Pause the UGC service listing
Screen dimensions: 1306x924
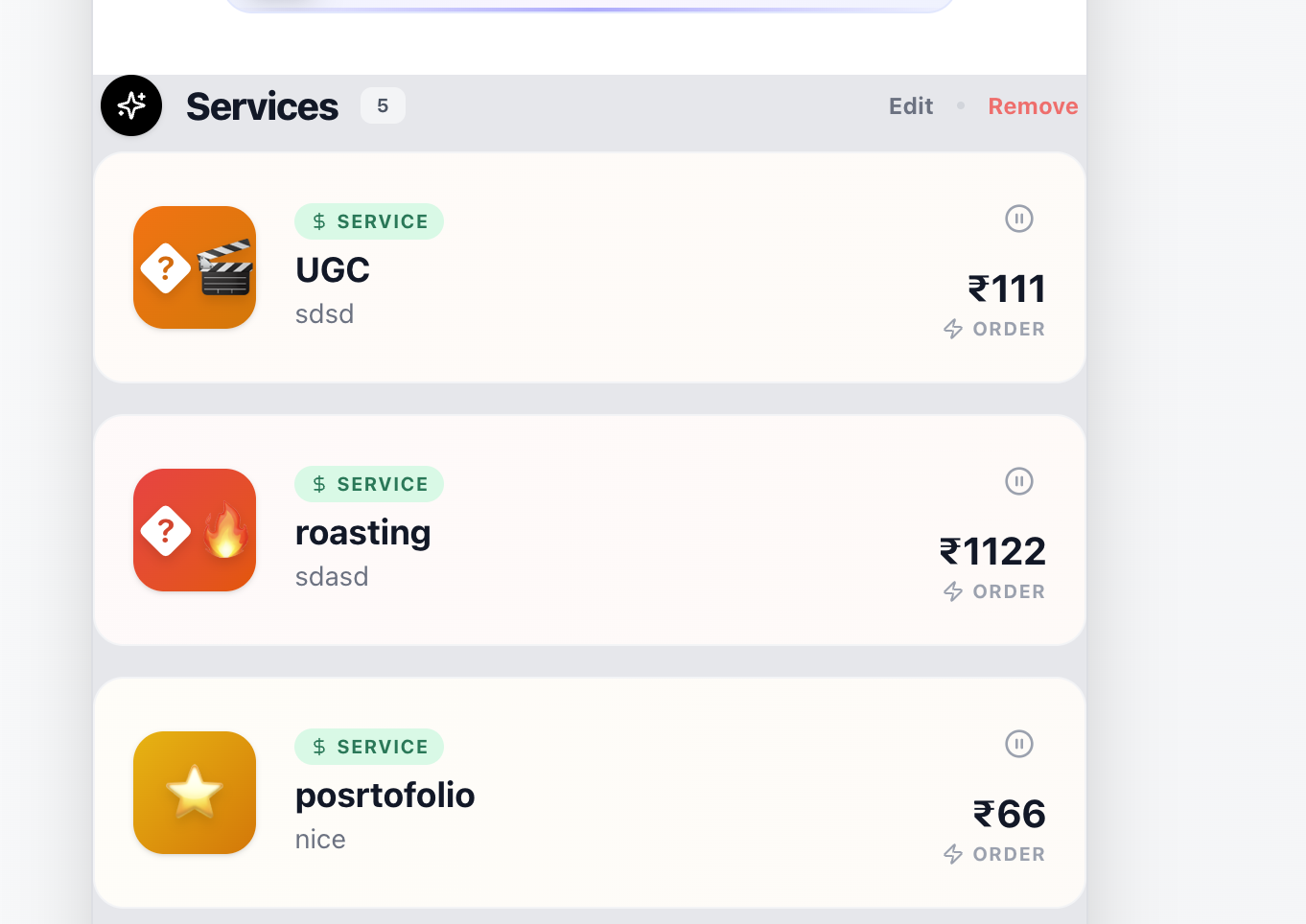point(1018,219)
